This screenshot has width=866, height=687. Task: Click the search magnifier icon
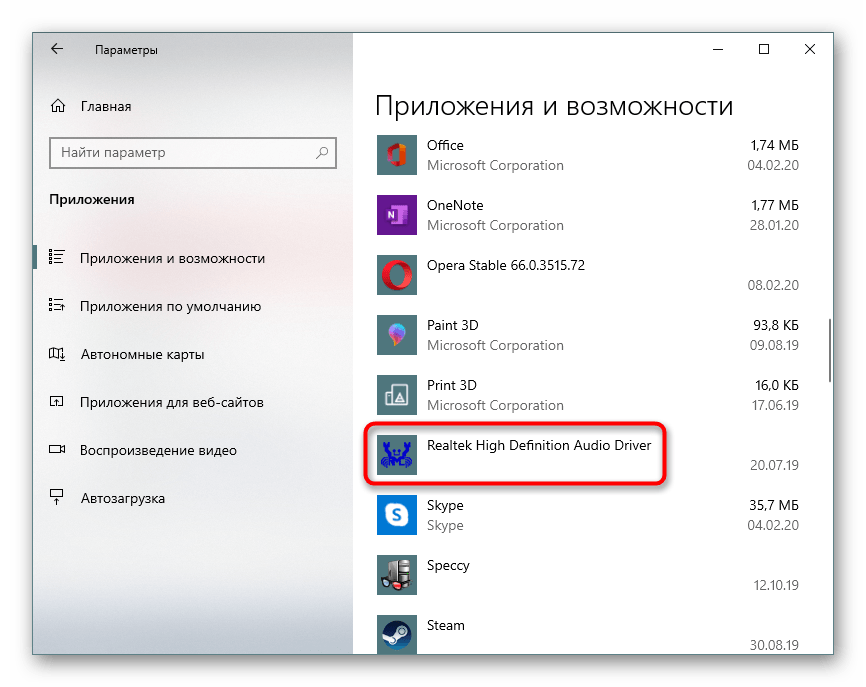(x=322, y=152)
